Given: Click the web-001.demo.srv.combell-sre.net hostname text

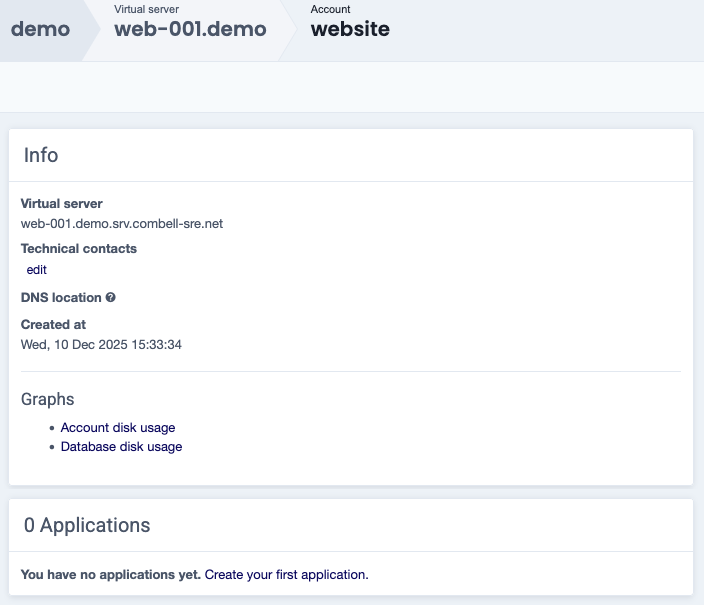Looking at the screenshot, I should (122, 223).
